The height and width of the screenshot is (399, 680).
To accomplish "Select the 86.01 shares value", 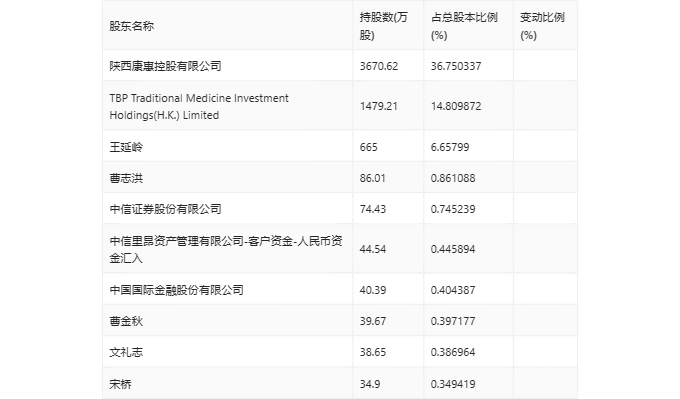I will (x=373, y=178).
